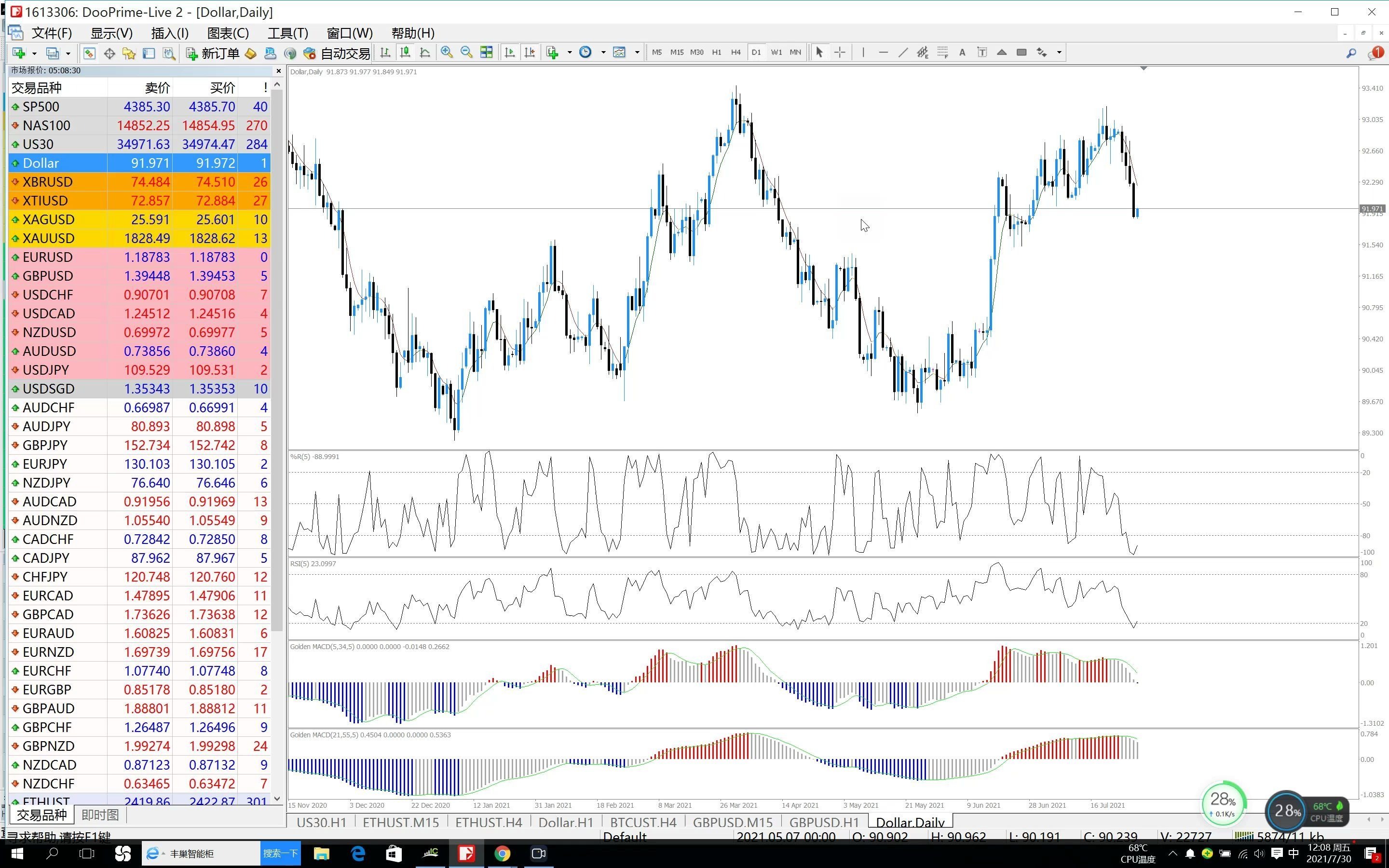
Task: Click the Zoom In magnifier icon
Action: point(447,52)
